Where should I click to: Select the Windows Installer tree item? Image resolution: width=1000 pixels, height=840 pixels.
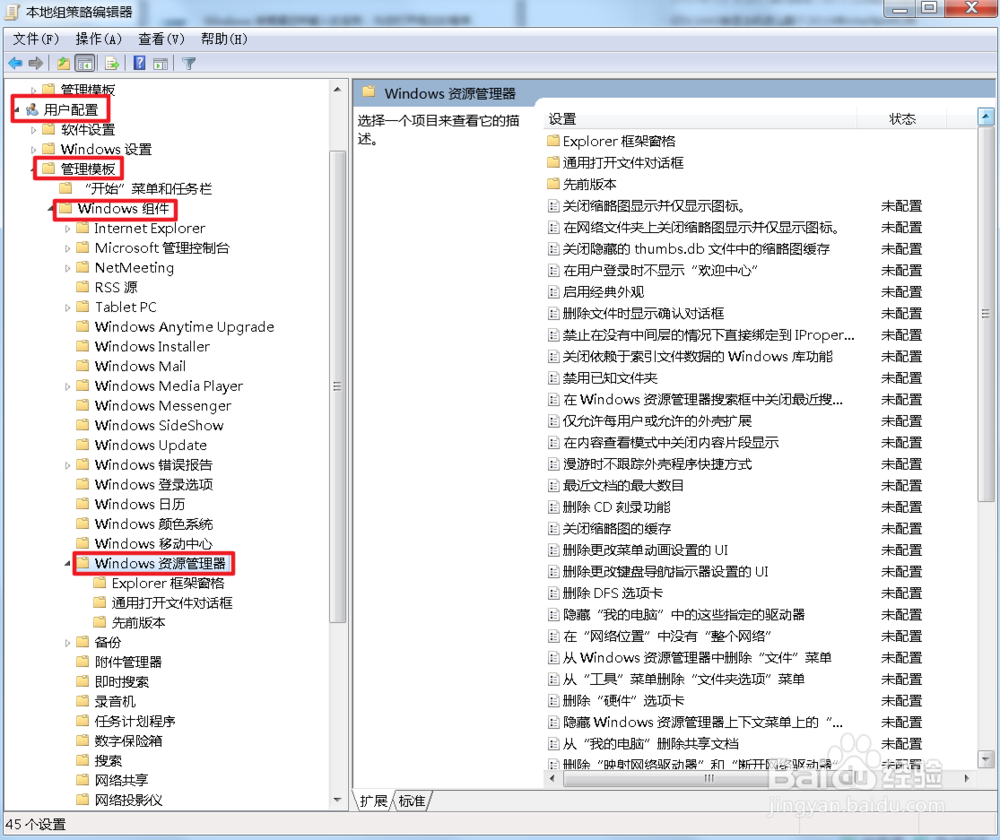click(152, 346)
